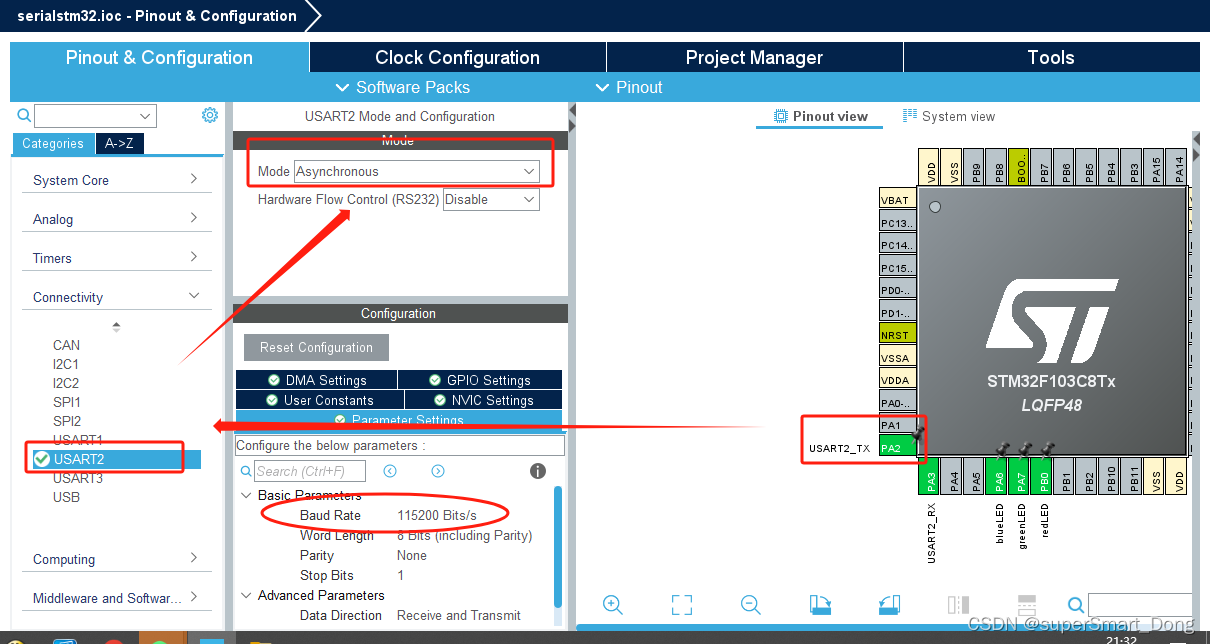Screen dimensions: 1210x644
Task: Select the Pinout view tab
Action: 820,116
